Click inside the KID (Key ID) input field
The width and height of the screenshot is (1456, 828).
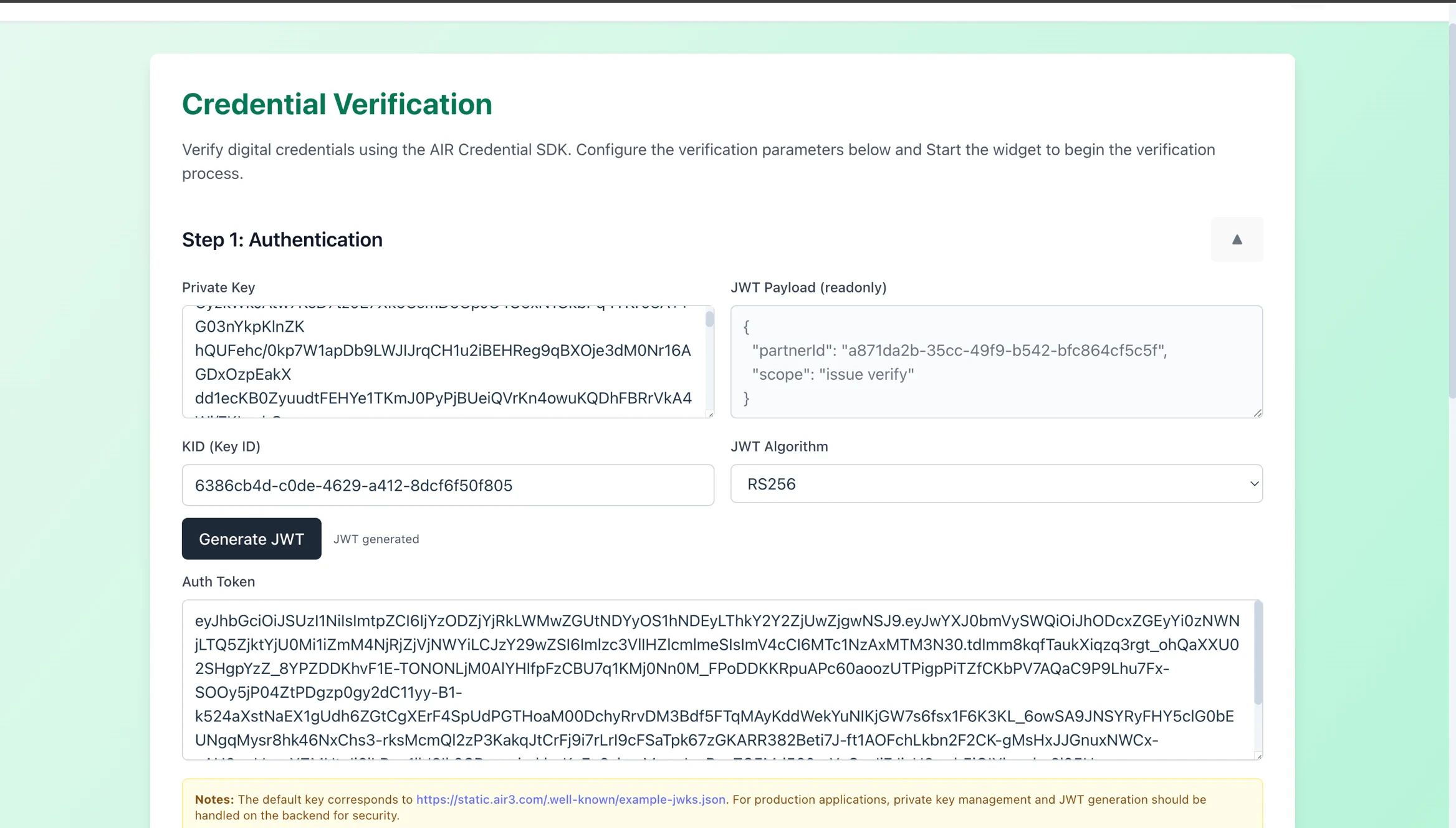447,485
